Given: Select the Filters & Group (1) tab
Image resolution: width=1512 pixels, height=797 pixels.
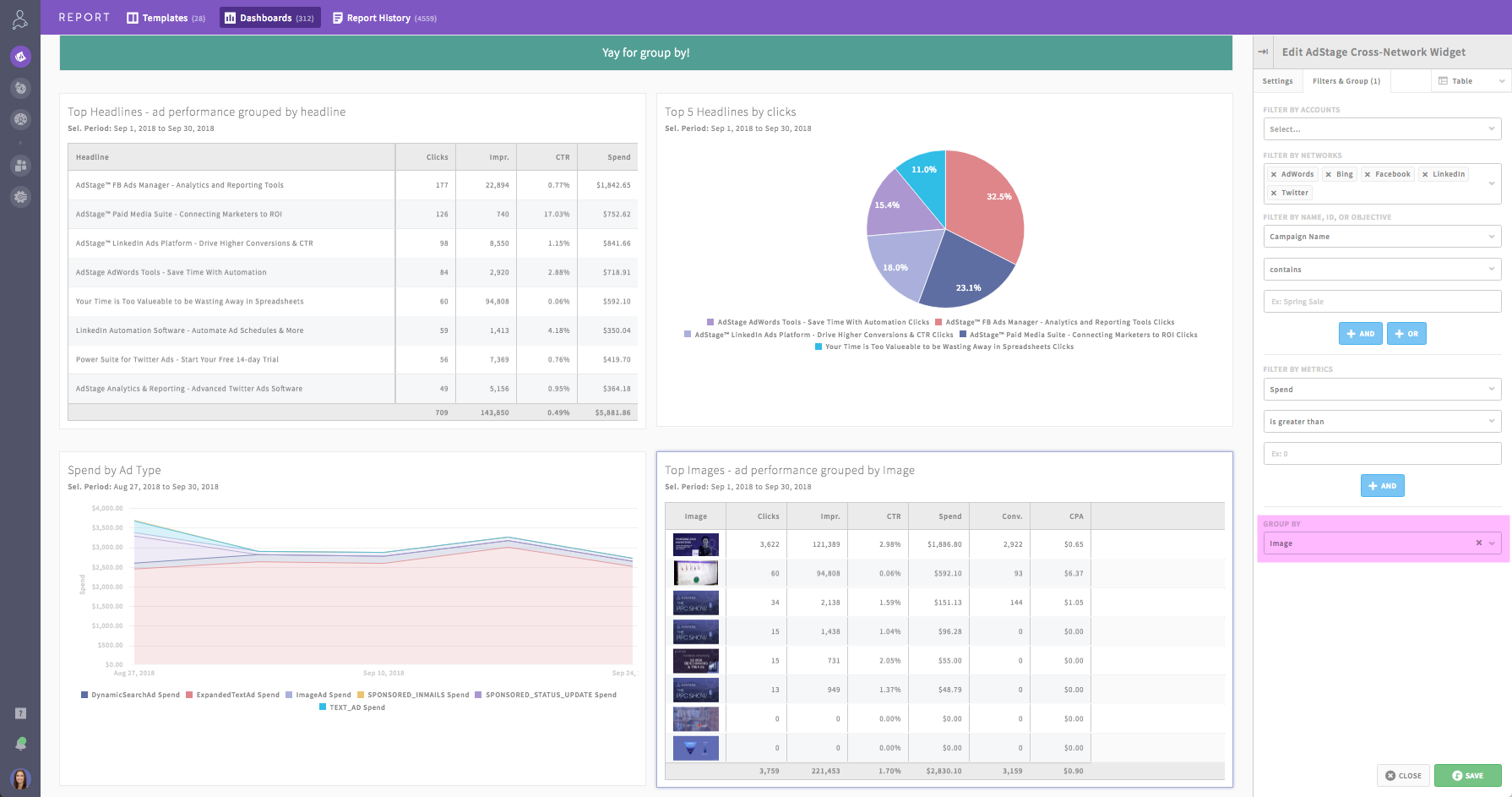Looking at the screenshot, I should click(x=1346, y=81).
